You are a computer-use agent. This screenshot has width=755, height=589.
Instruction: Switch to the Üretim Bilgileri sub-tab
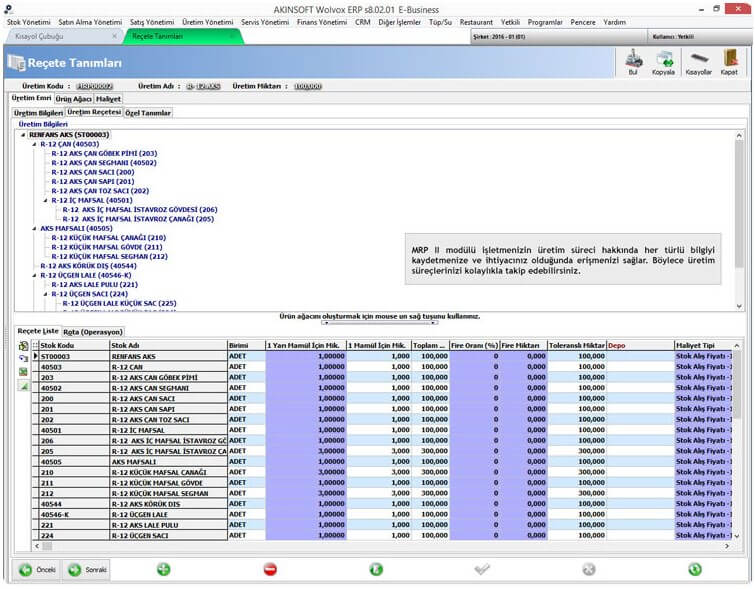38,113
